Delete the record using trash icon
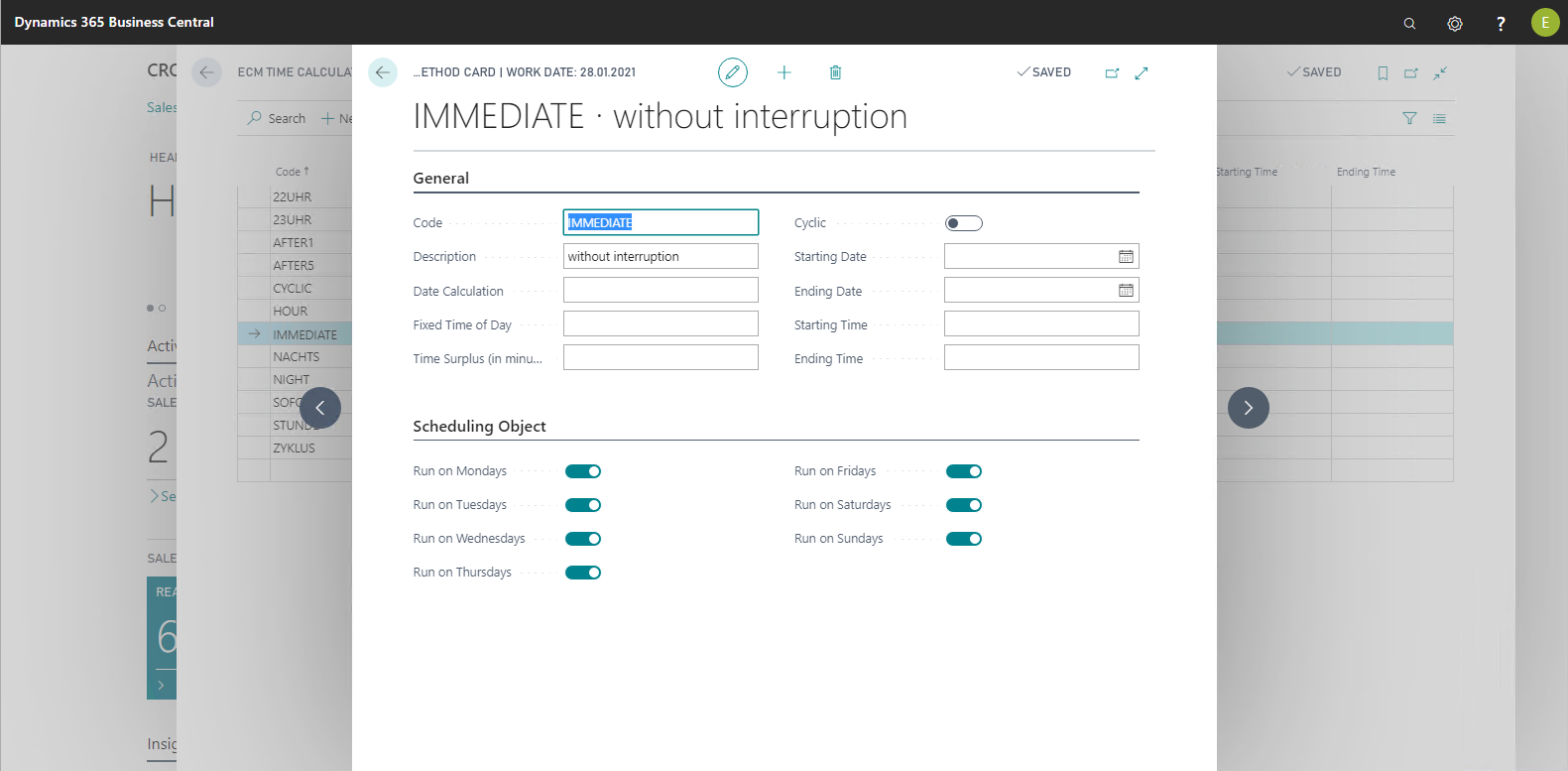 point(835,72)
